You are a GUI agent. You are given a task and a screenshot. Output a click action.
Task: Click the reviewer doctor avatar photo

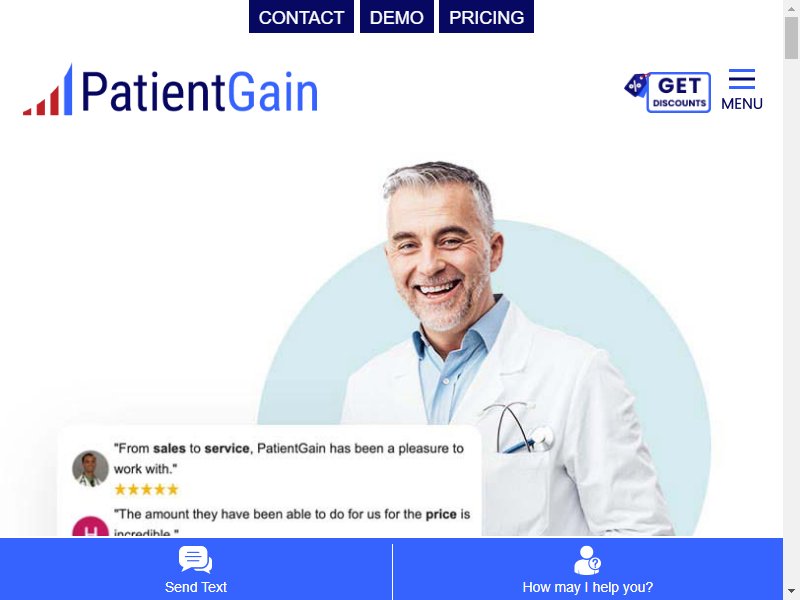(90, 468)
